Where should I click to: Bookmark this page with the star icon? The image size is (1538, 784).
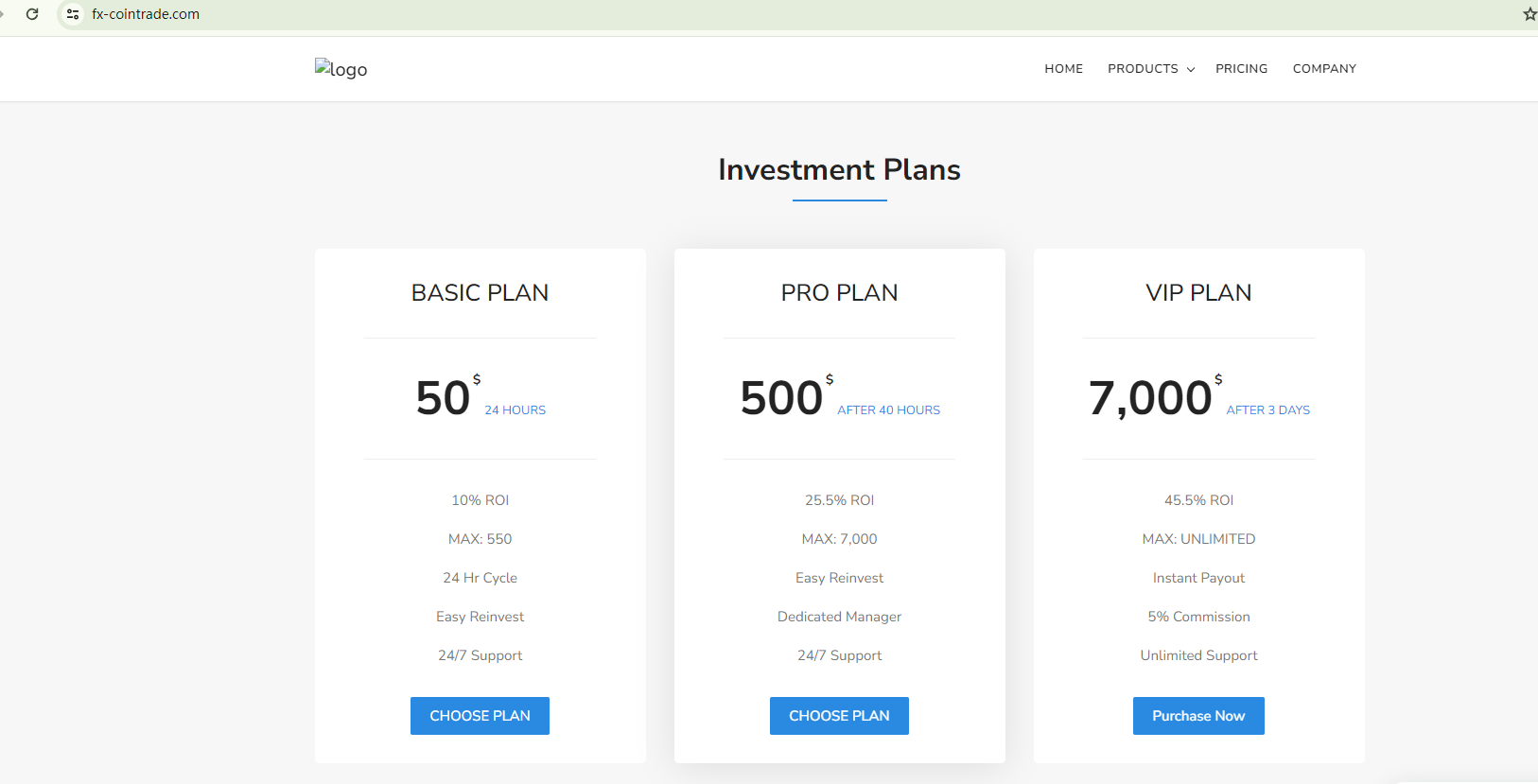[1529, 14]
